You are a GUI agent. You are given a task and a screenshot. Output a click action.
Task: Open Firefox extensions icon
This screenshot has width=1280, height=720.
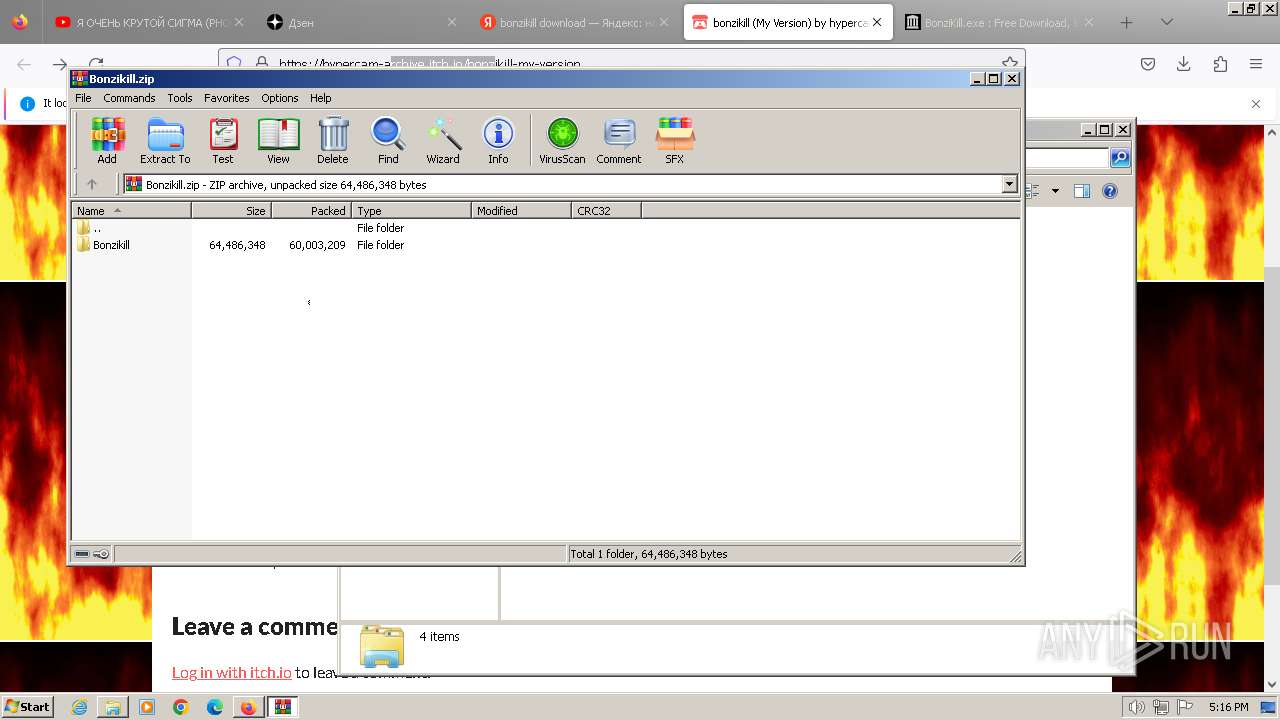pyautogui.click(x=1220, y=64)
